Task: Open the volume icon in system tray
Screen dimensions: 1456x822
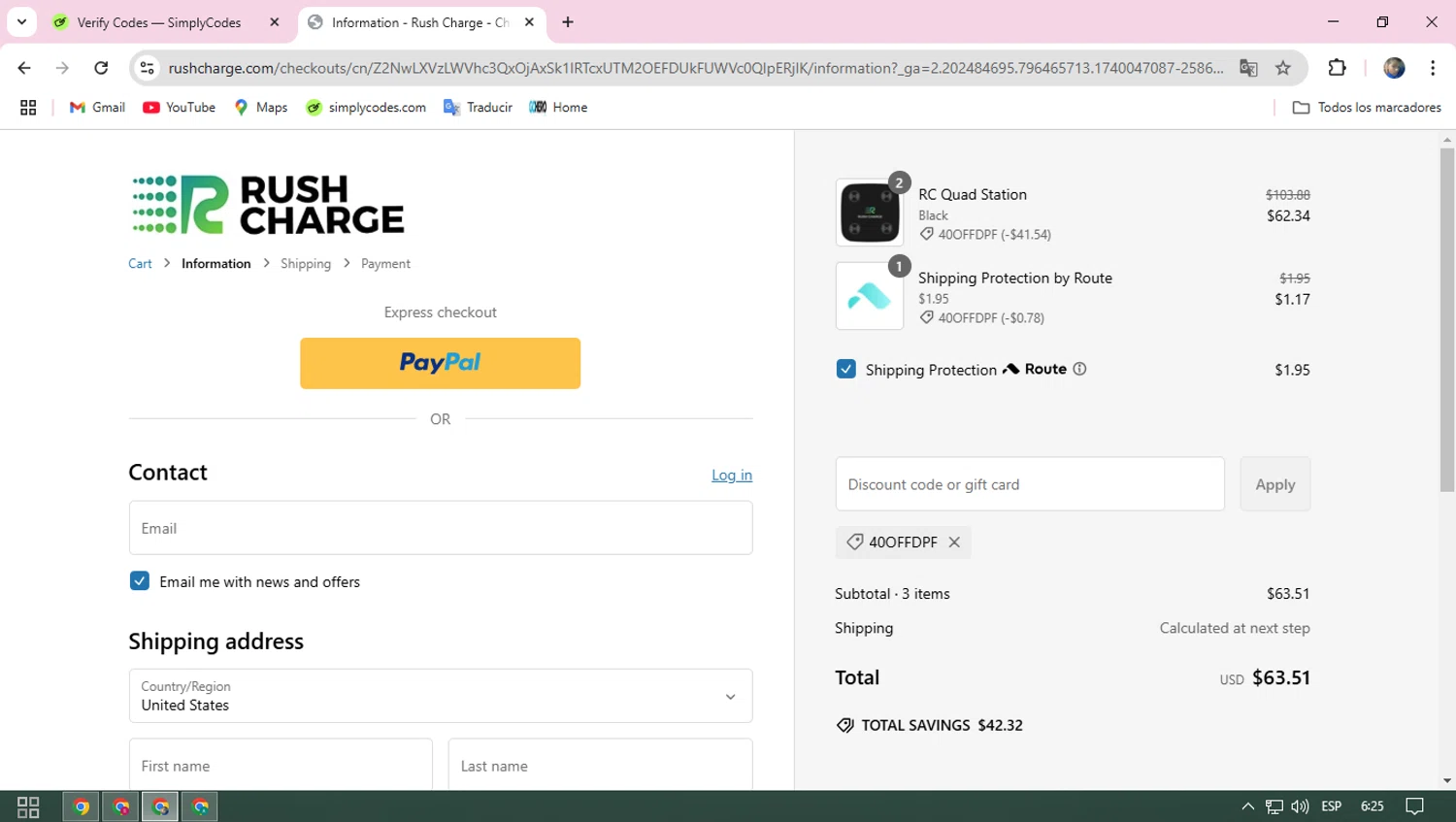Action: point(1300,806)
